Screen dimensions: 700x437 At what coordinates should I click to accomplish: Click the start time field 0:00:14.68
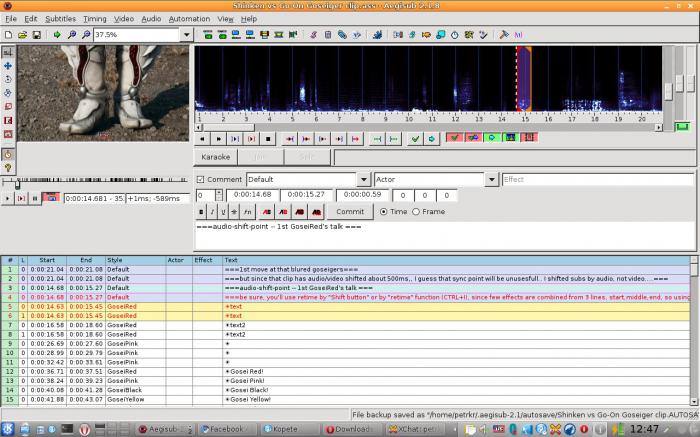[253, 195]
